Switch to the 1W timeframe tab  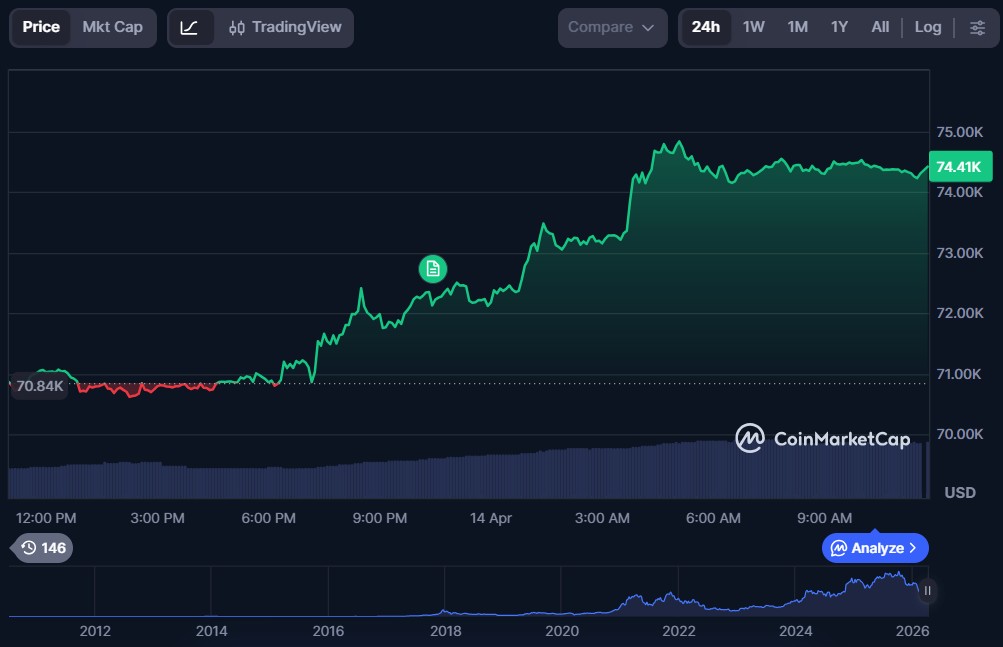(x=753, y=27)
